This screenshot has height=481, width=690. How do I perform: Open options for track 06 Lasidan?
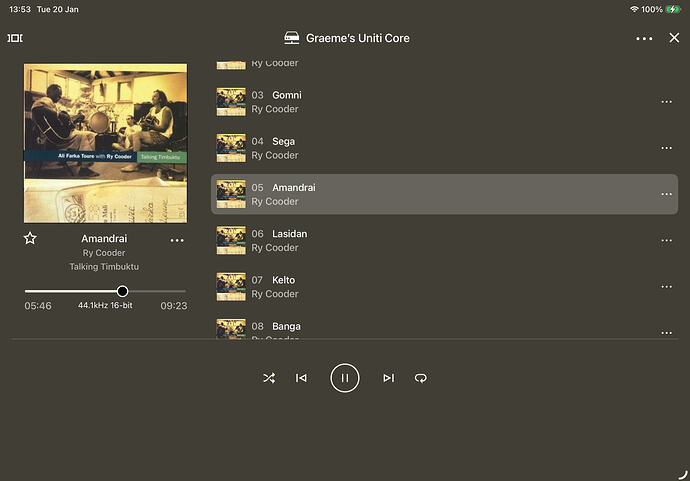pyautogui.click(x=666, y=241)
